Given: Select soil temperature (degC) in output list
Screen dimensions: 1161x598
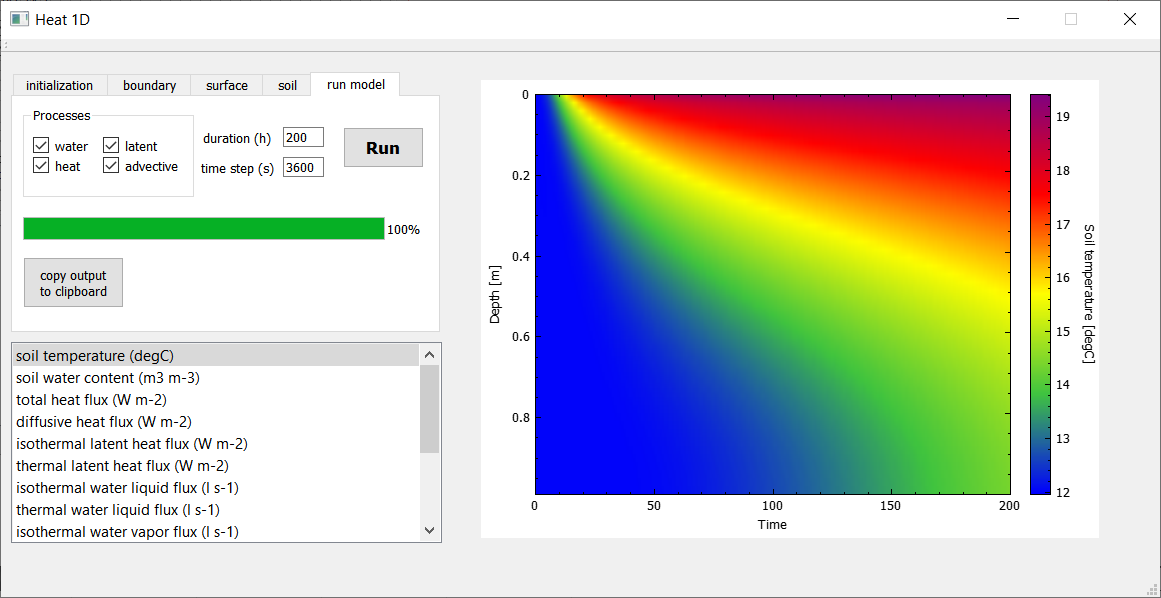Looking at the screenshot, I should 216,356.
